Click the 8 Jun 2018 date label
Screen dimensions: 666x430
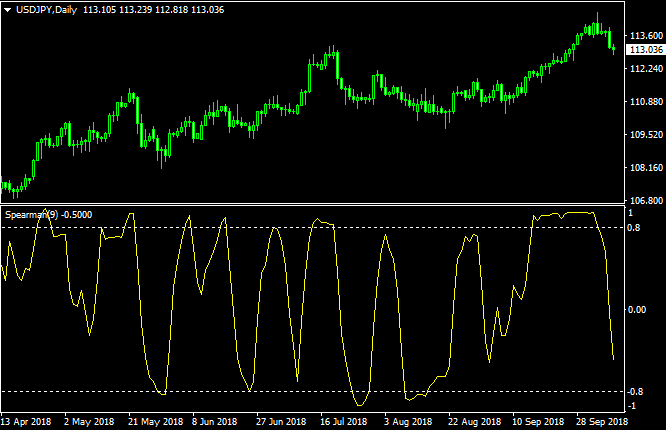[214, 422]
